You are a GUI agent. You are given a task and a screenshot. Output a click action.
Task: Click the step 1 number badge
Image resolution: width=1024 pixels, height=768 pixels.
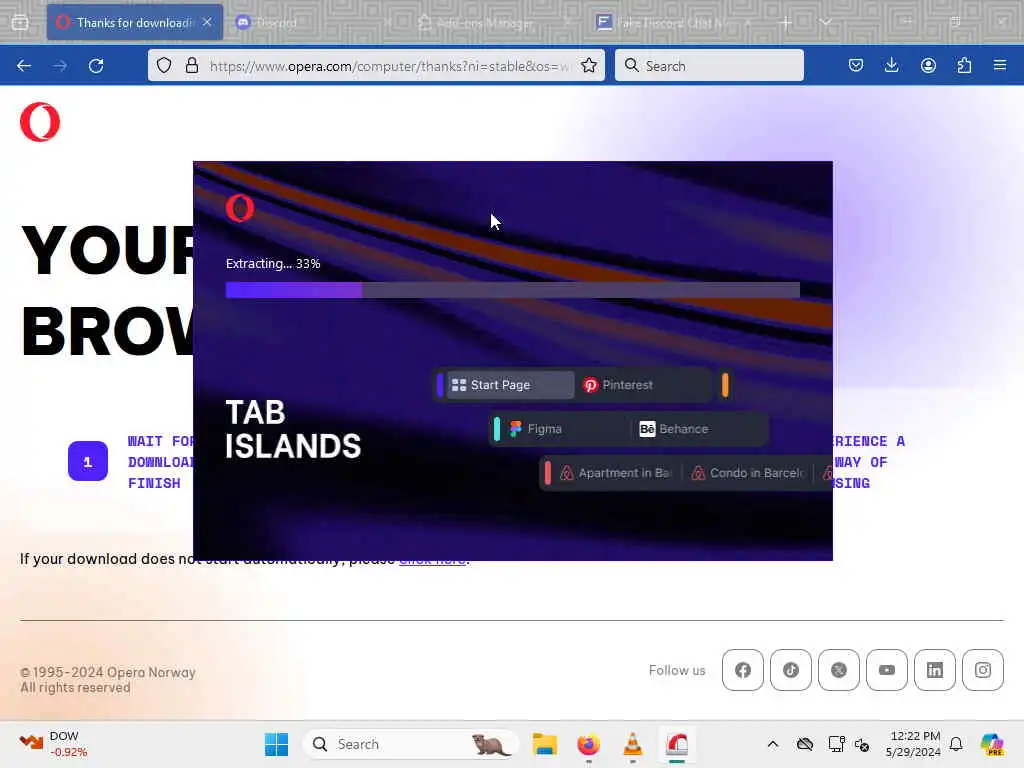click(88, 461)
